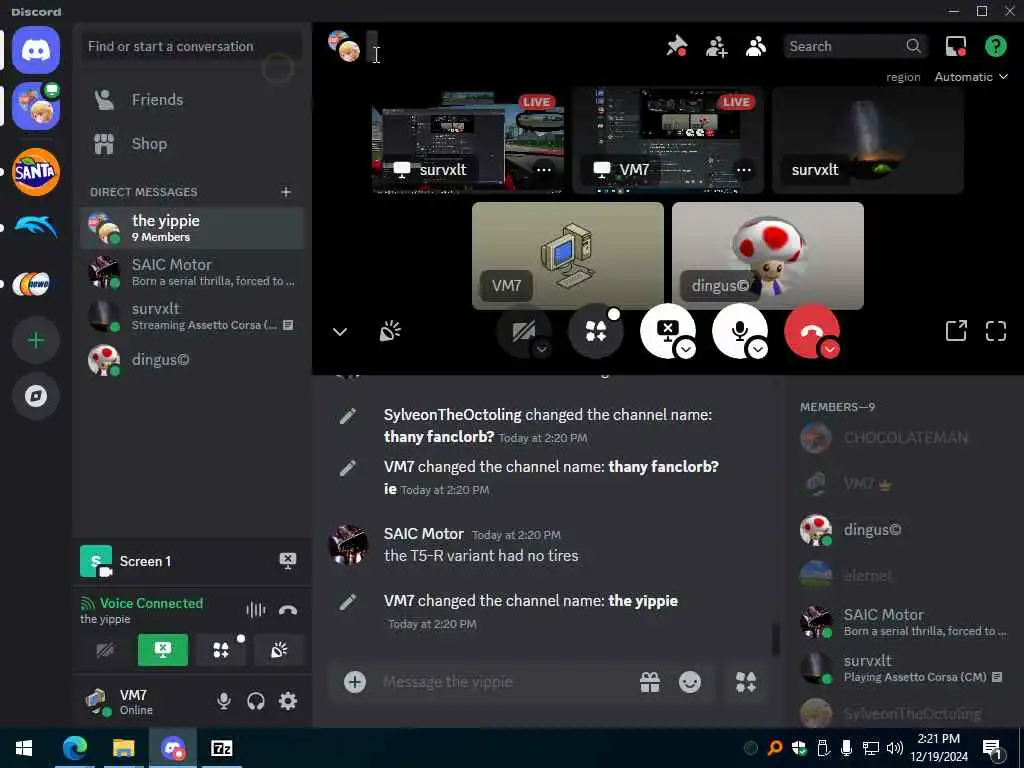This screenshot has height=768, width=1024.
Task: Open the Shop tab
Action: (x=191, y=144)
